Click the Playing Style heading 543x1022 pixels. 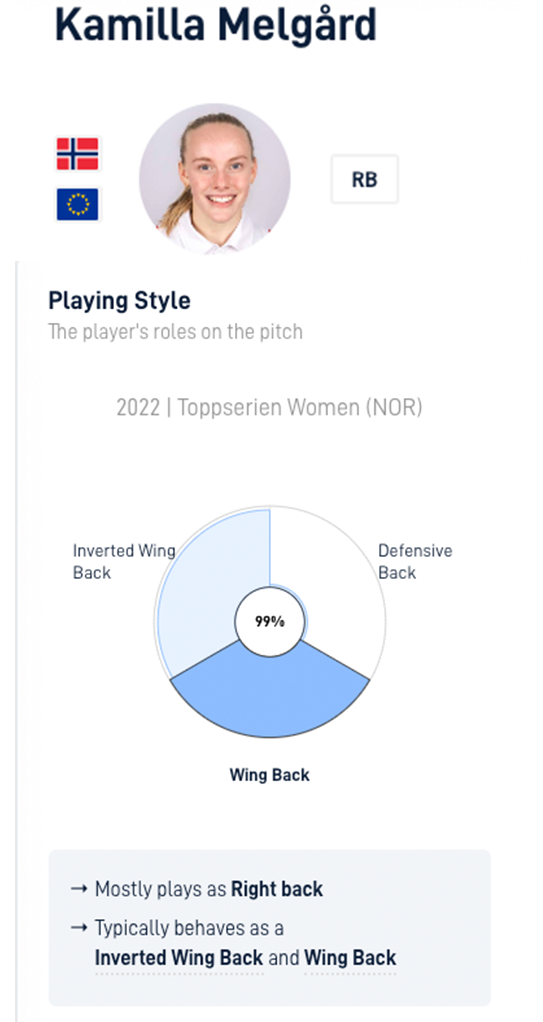click(119, 301)
